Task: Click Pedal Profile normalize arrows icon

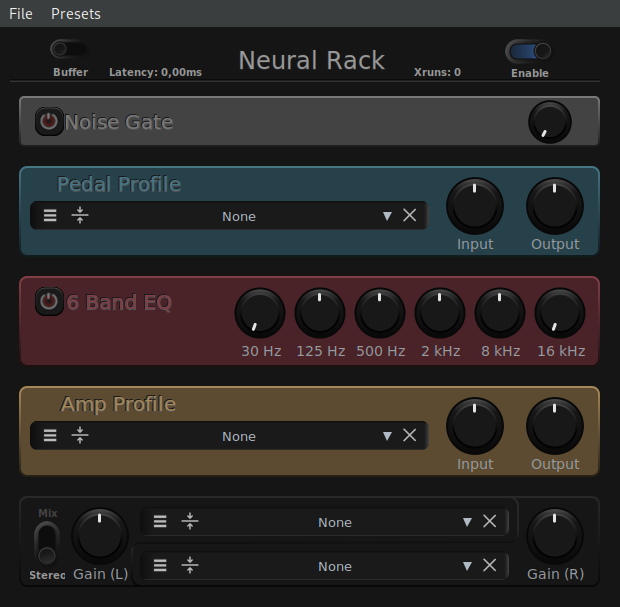Action: (80, 216)
